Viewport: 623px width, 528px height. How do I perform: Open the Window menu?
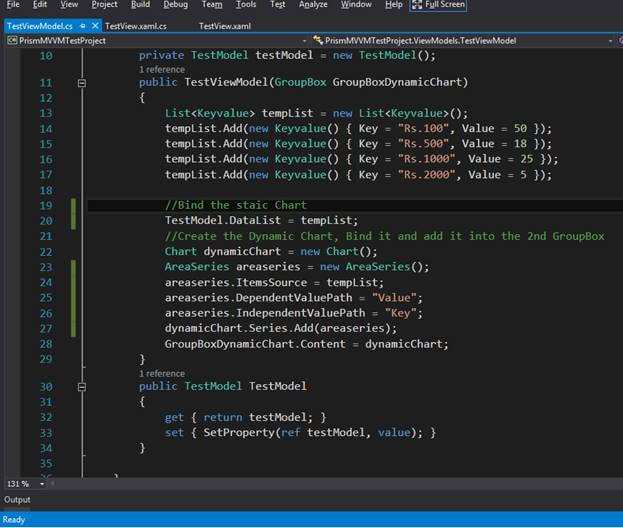(356, 5)
